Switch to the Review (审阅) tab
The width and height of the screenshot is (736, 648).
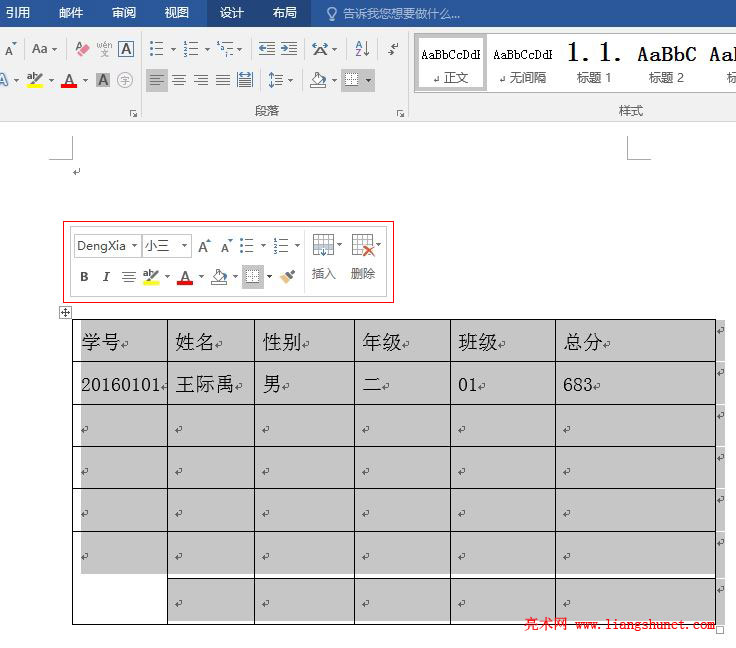click(124, 12)
